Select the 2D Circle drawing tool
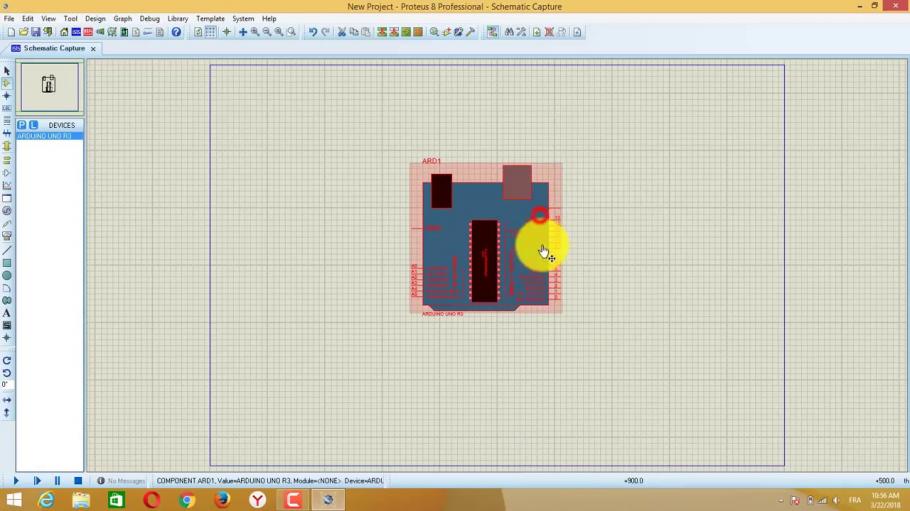The height and width of the screenshot is (511, 910). [x=7, y=276]
